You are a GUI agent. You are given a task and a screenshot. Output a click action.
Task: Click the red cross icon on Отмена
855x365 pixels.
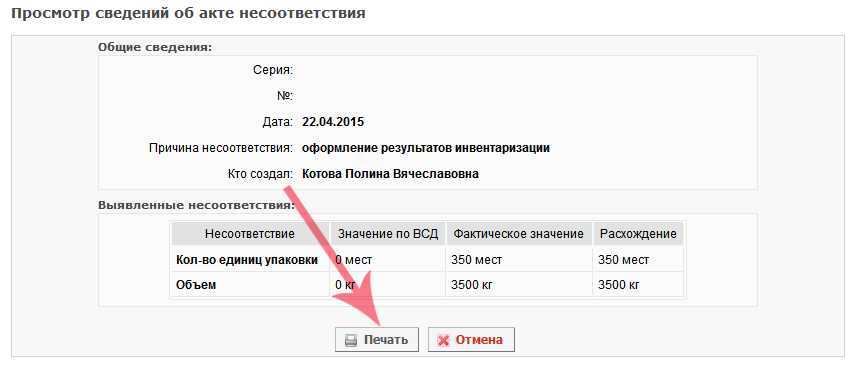[444, 340]
